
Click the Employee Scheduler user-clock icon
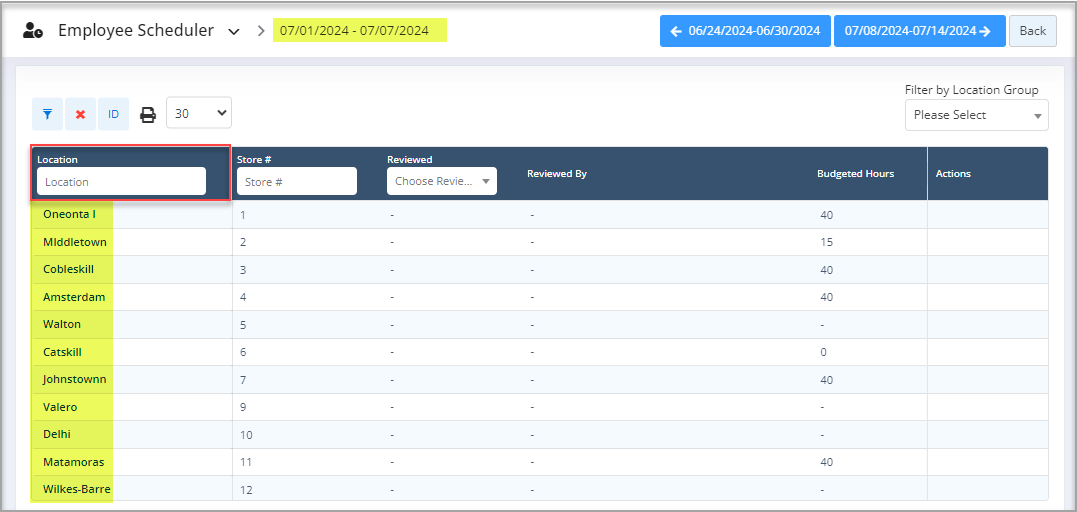[33, 31]
